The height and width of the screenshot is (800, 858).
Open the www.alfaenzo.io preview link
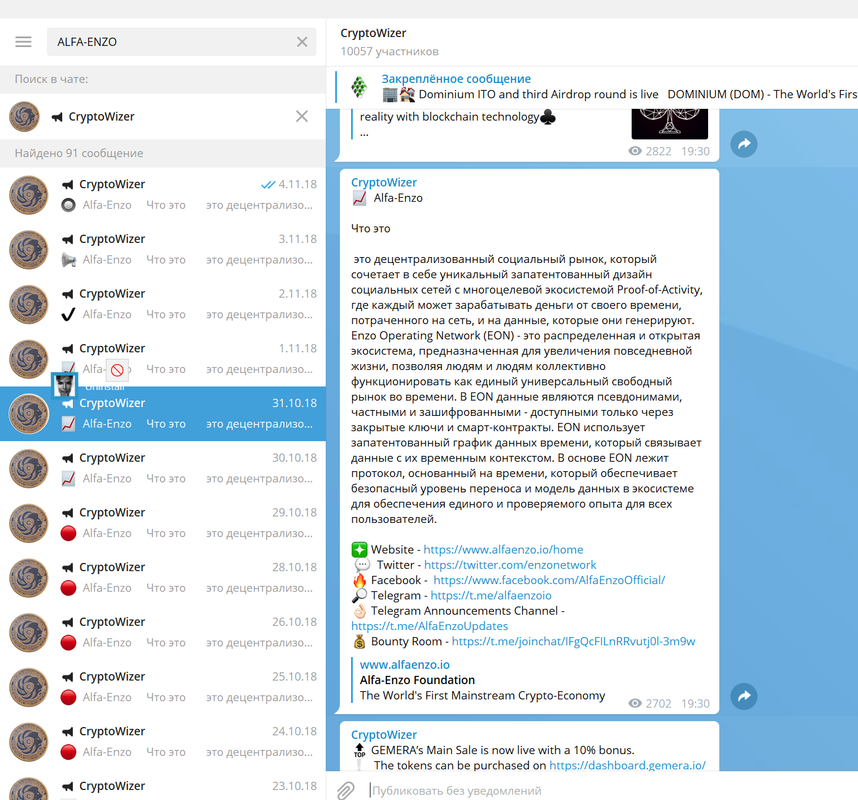point(404,665)
